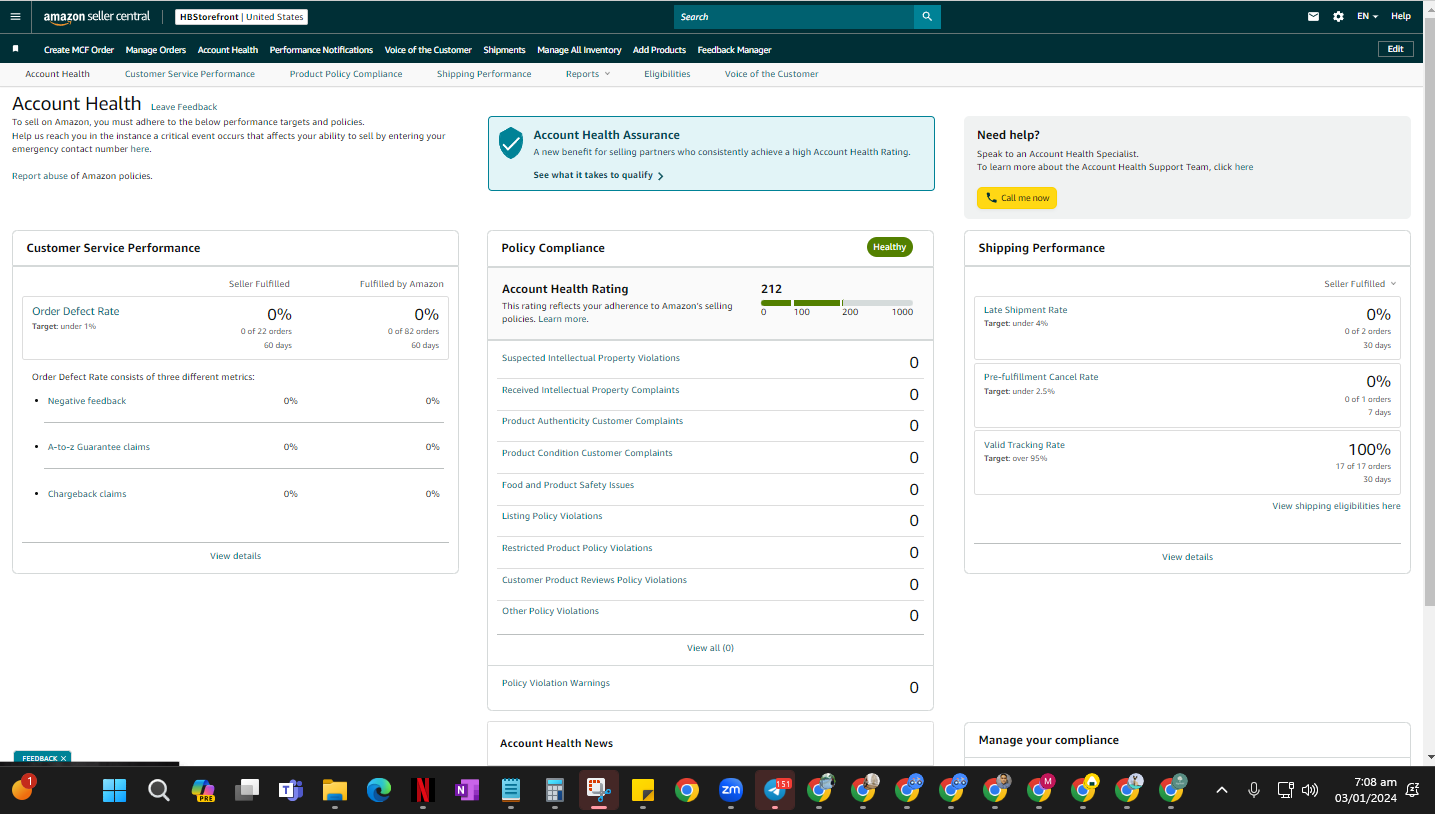
Task: Open Feedback Manager
Action: point(734,50)
